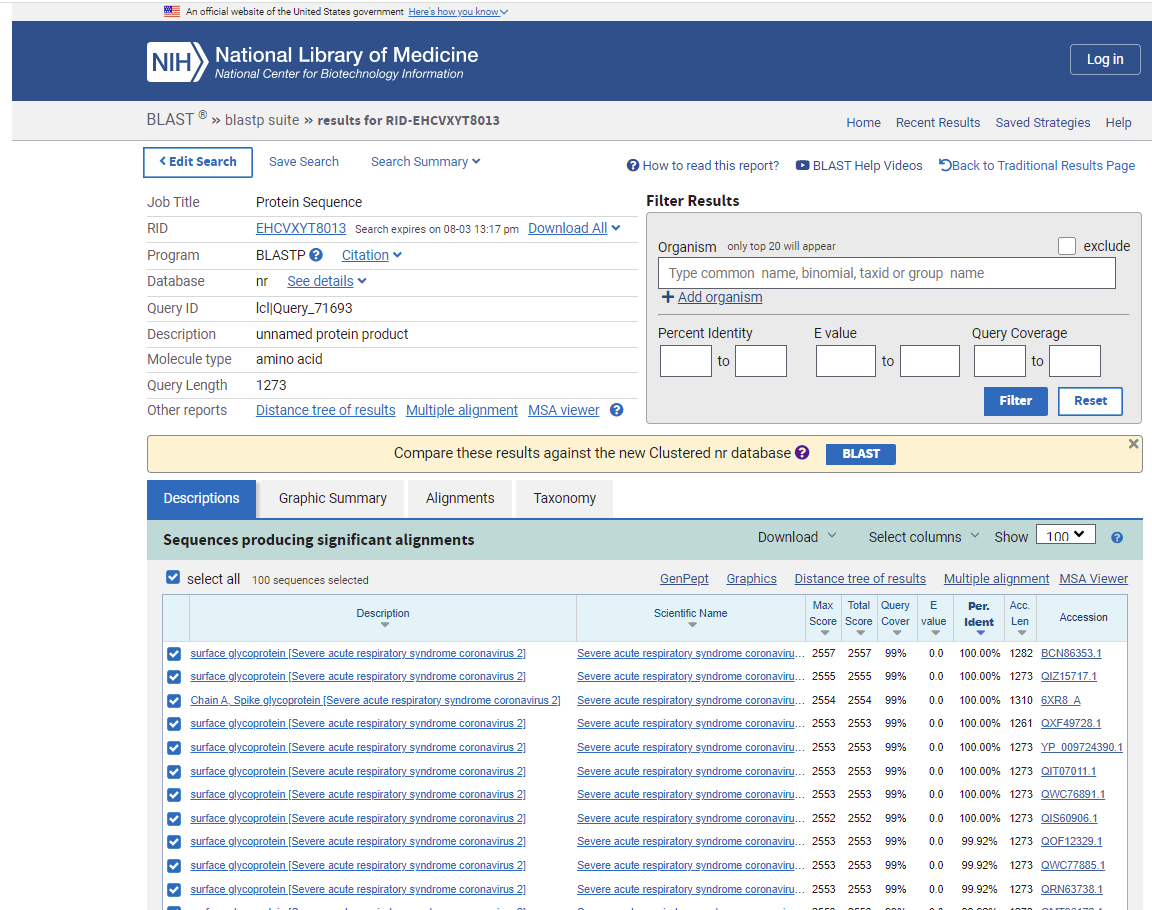Switch to the Alignments tab
1152x910 pixels.
pos(460,499)
